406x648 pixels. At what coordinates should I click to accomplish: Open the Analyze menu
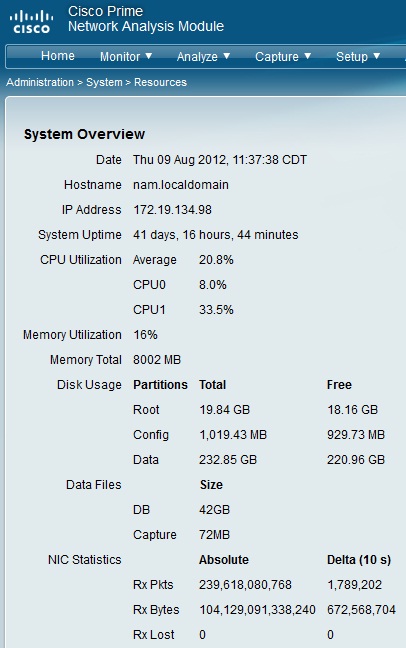pyautogui.click(x=197, y=57)
